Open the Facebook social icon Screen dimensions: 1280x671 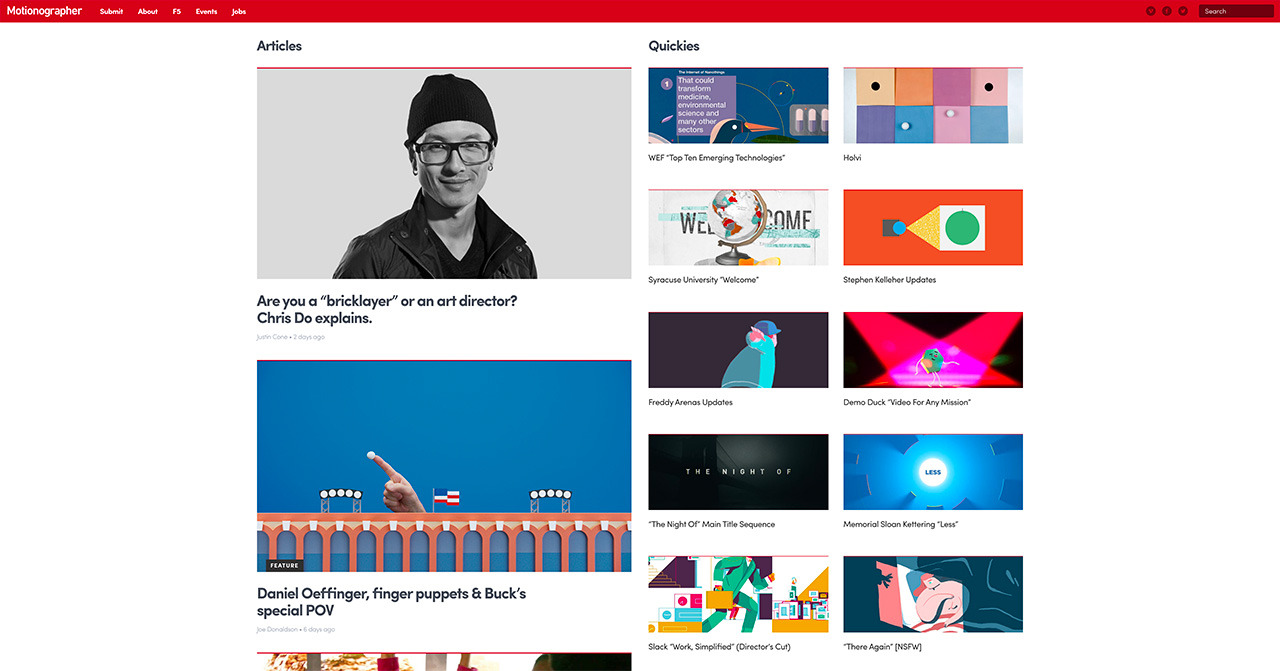click(1167, 11)
